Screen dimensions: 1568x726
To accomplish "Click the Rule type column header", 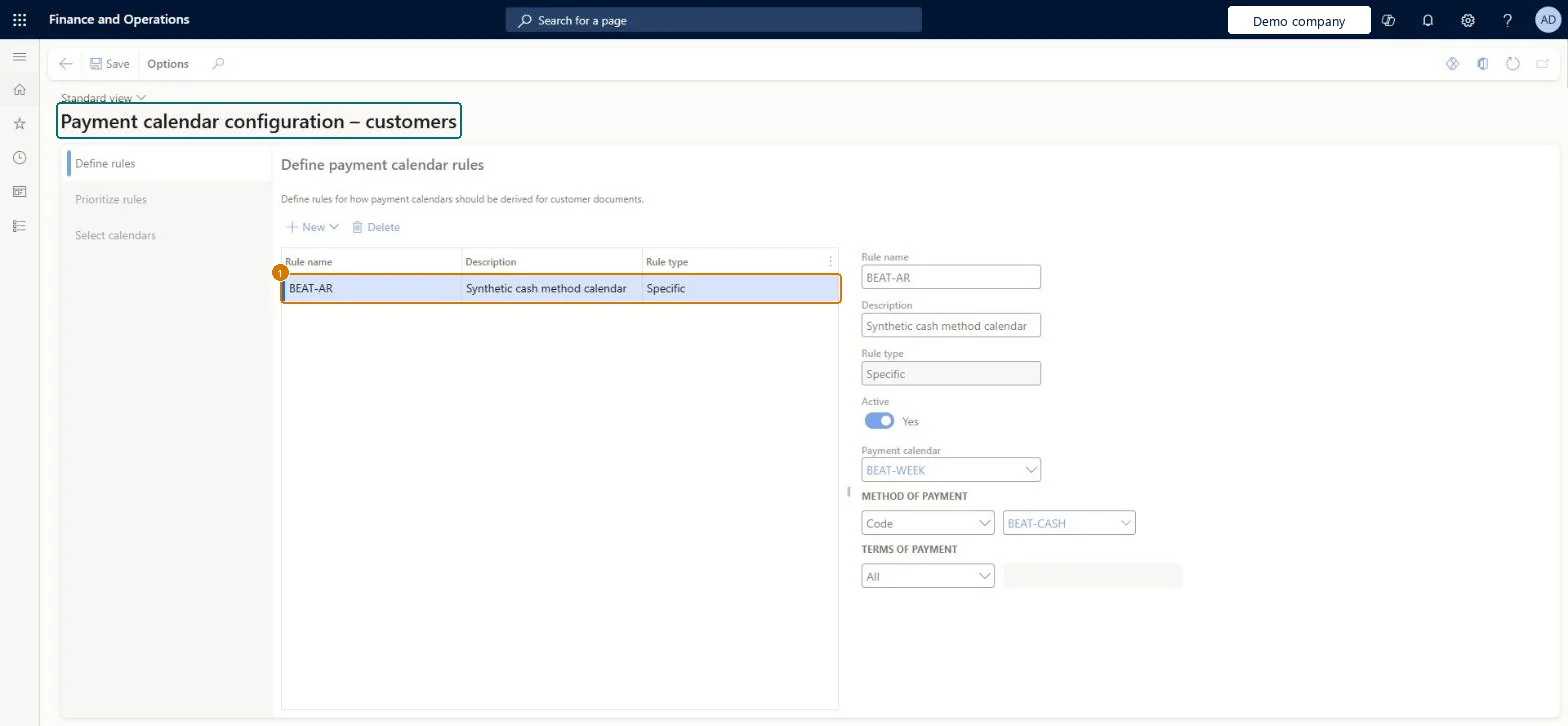I will pos(733,261).
